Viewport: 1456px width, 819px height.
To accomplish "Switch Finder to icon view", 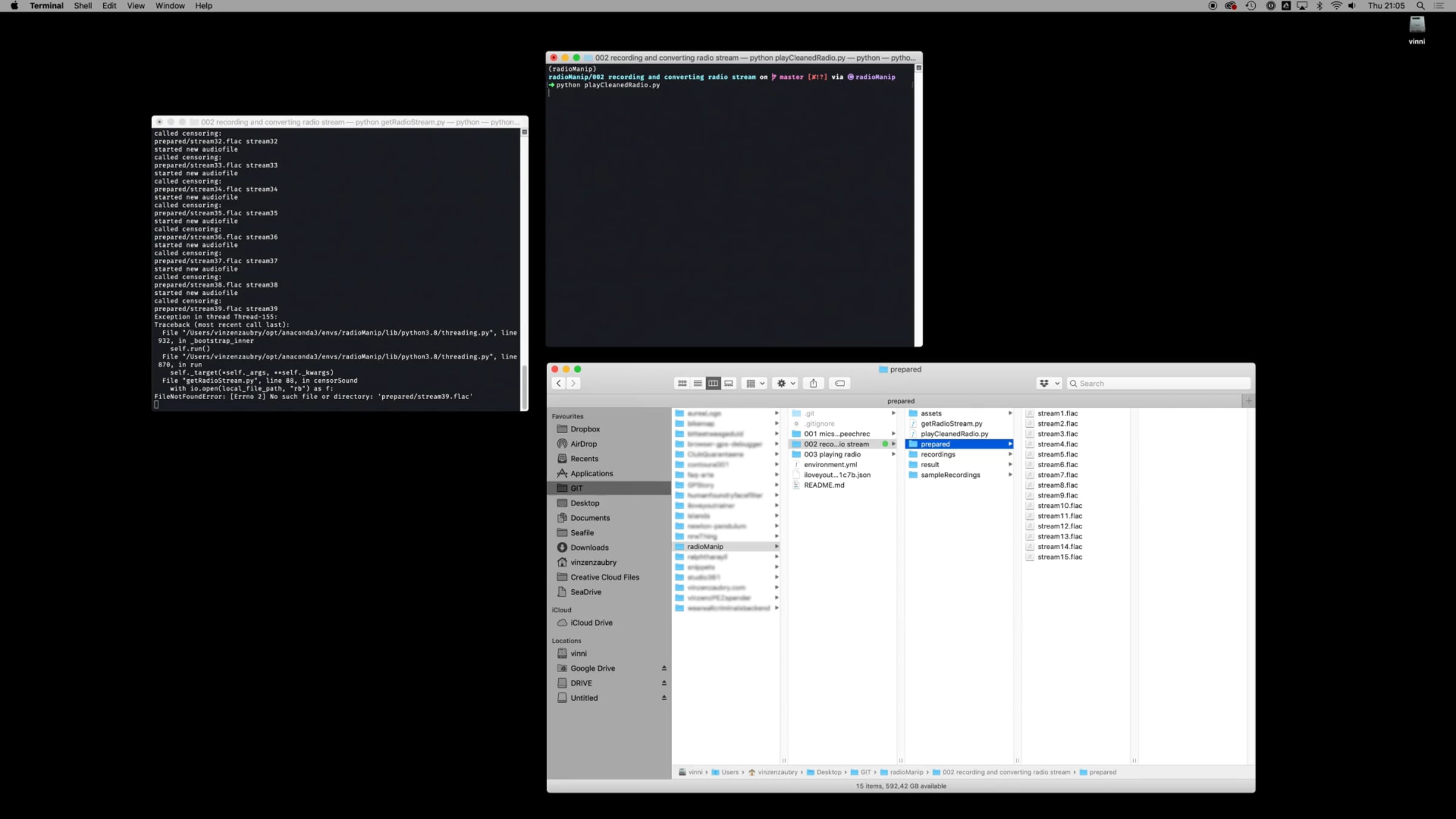I will click(x=682, y=383).
